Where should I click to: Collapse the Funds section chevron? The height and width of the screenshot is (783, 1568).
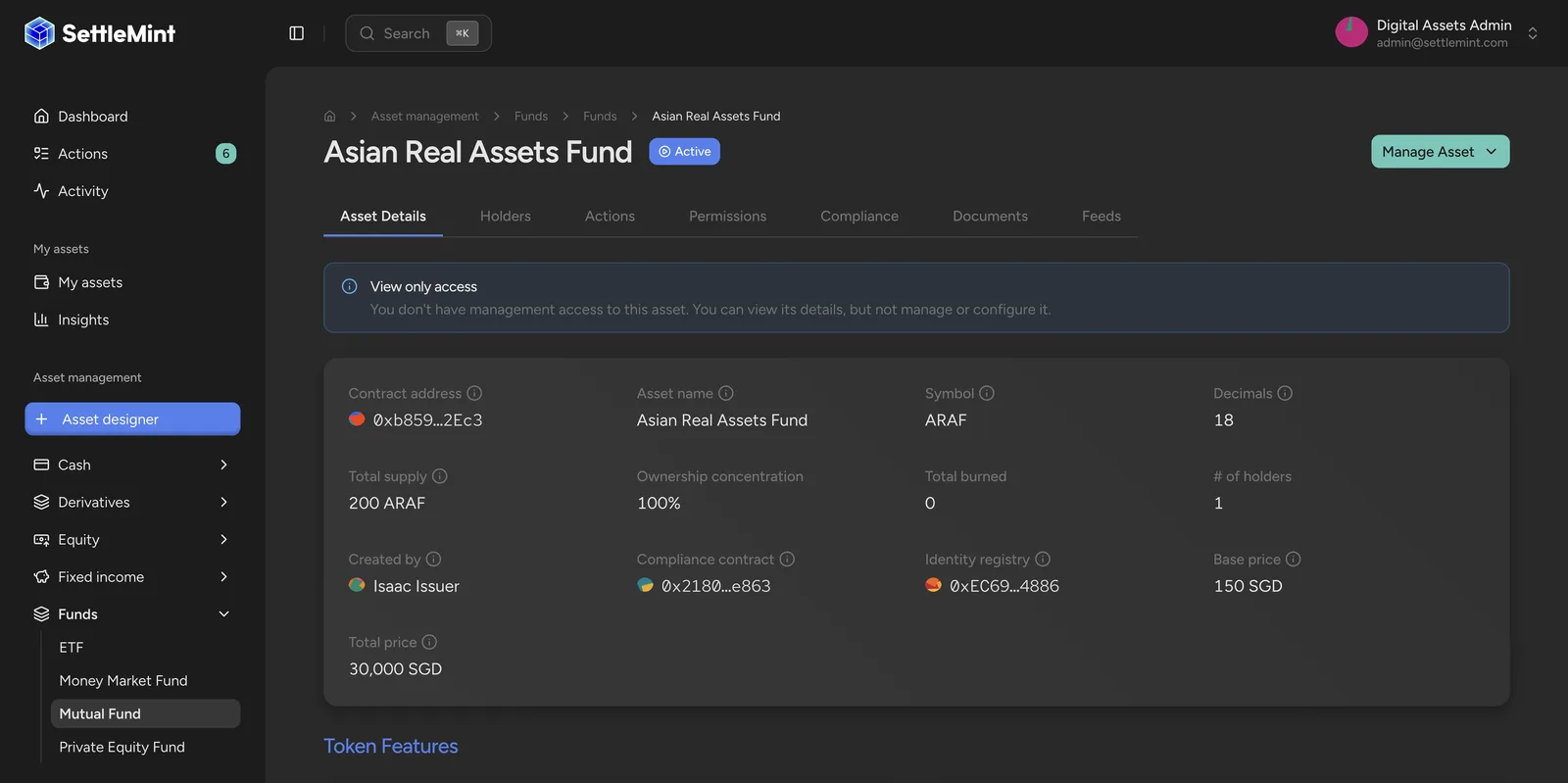click(223, 614)
